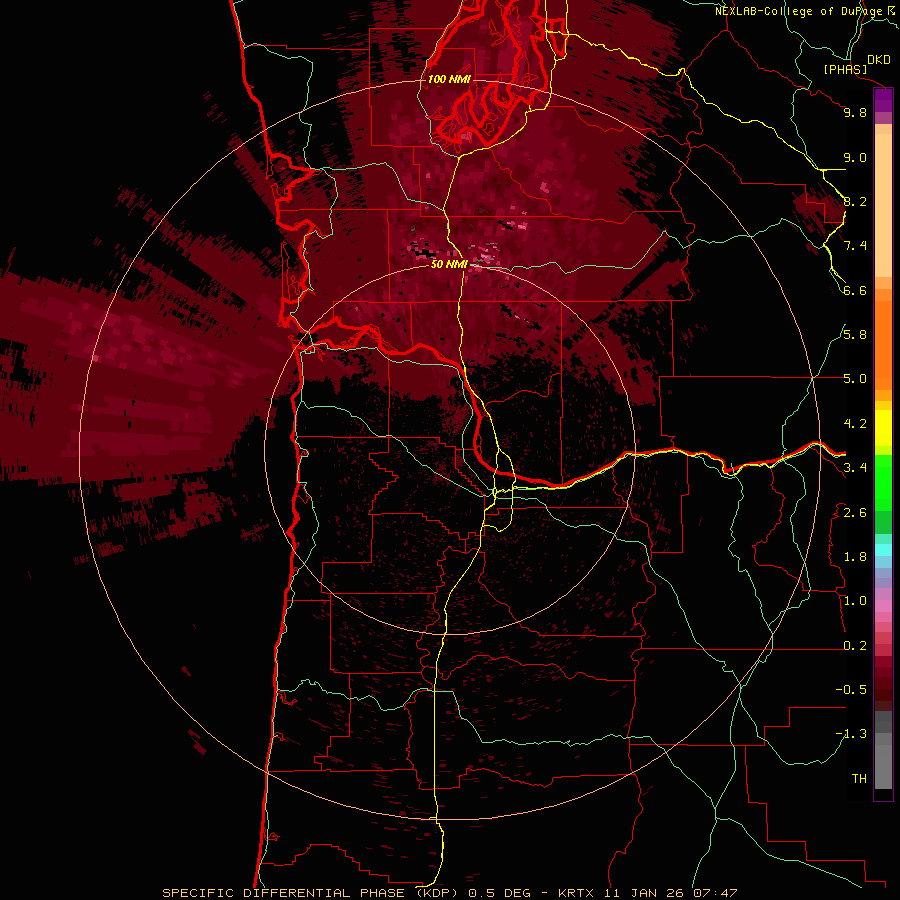Click the 6.6 value on the color scale
The height and width of the screenshot is (900, 900).
point(855,290)
